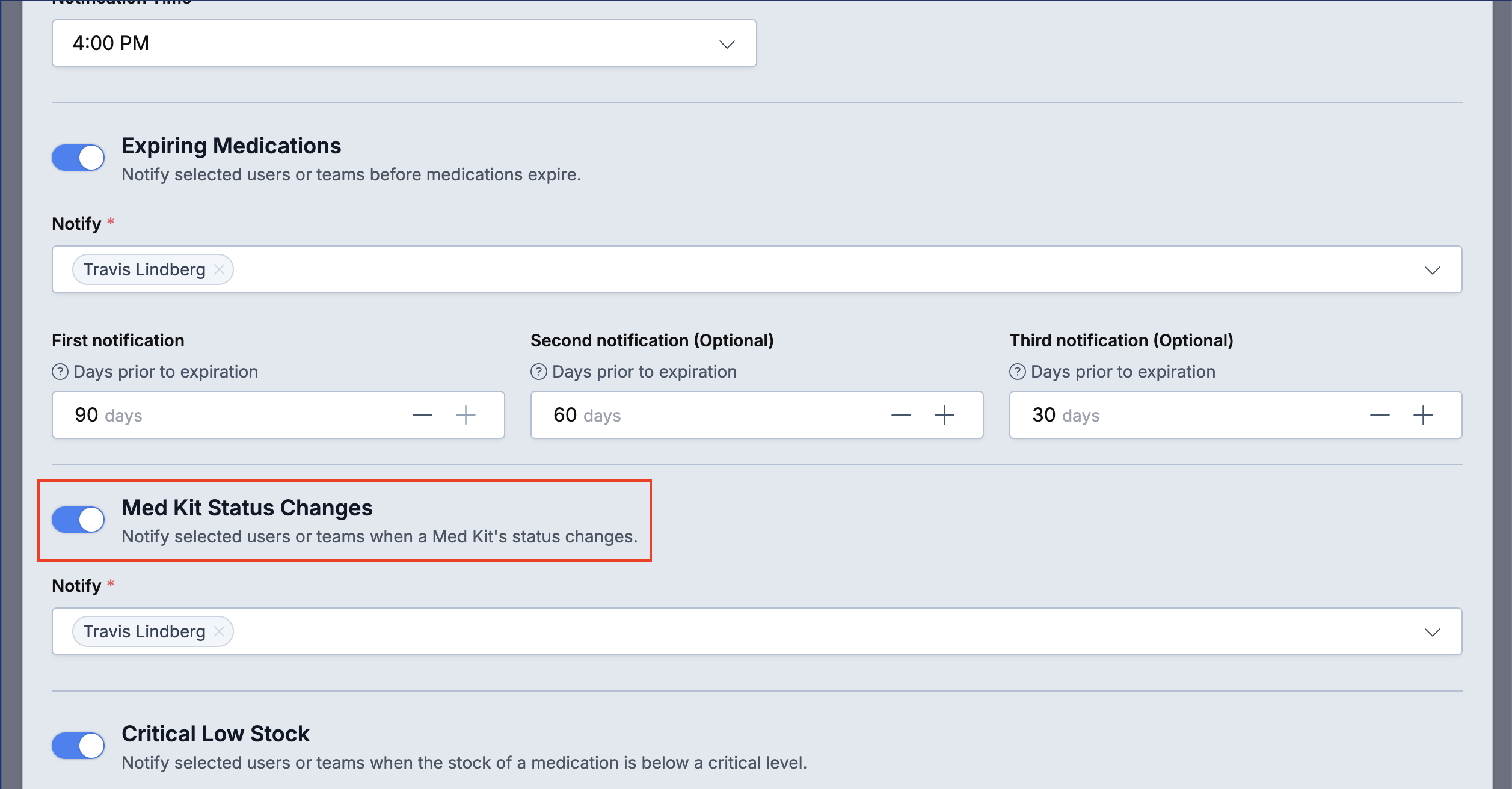The image size is (1512, 789).
Task: Decrease second notification days with minus
Action: [x=901, y=415]
